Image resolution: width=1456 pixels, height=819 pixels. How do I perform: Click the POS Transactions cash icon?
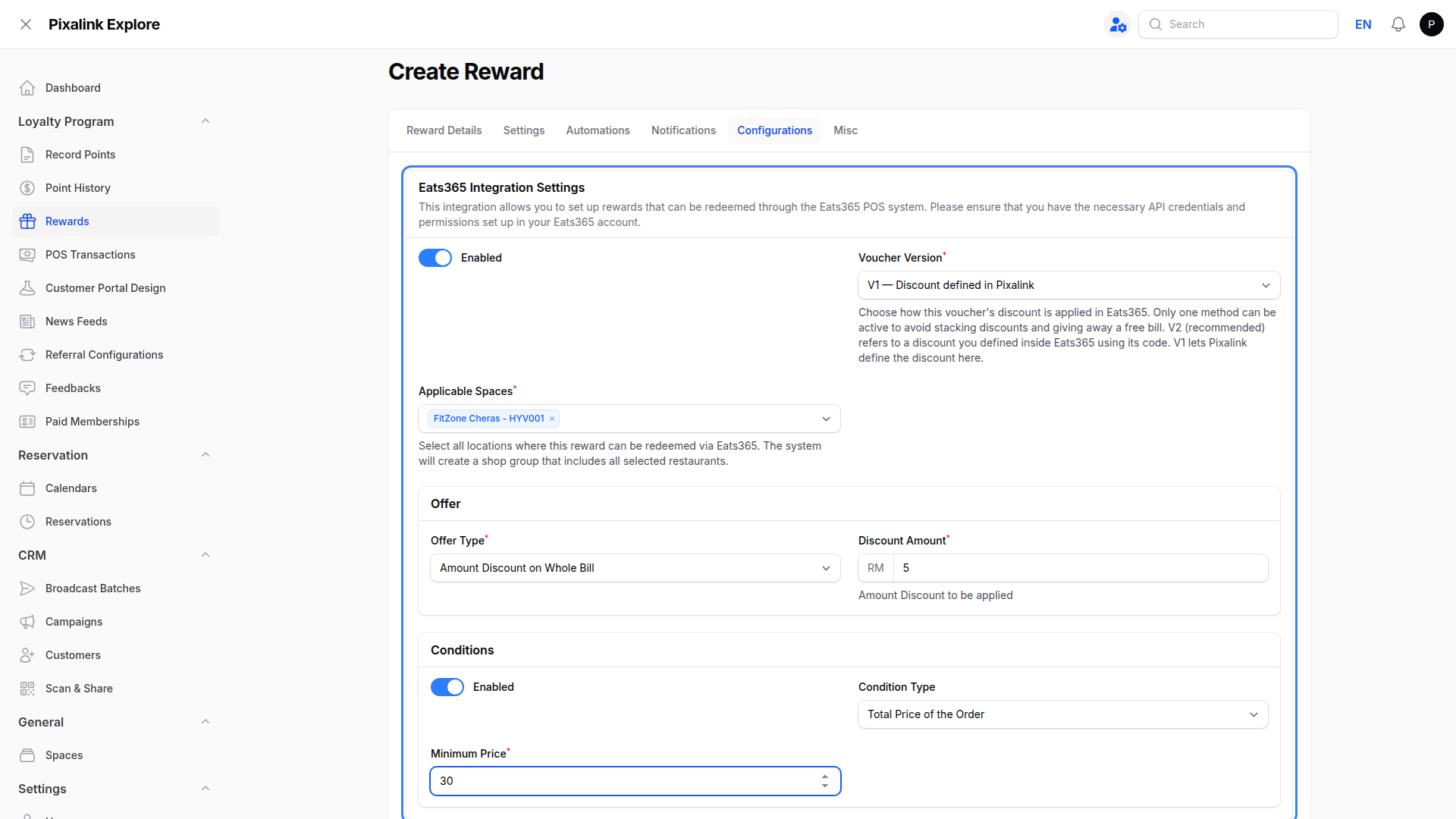click(27, 255)
